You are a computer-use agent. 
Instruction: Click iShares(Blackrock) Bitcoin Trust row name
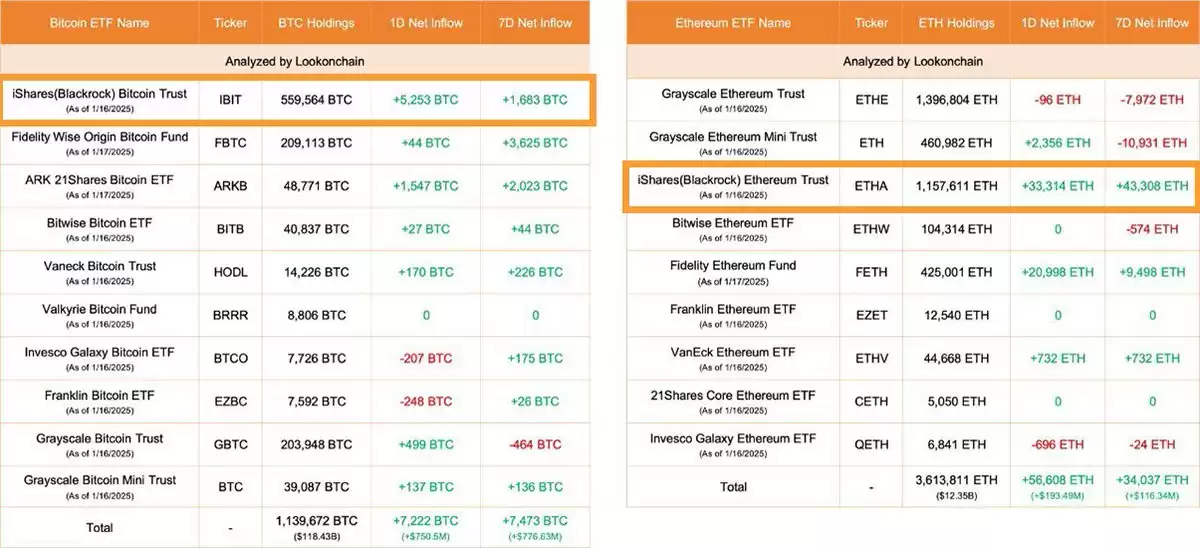click(99, 94)
